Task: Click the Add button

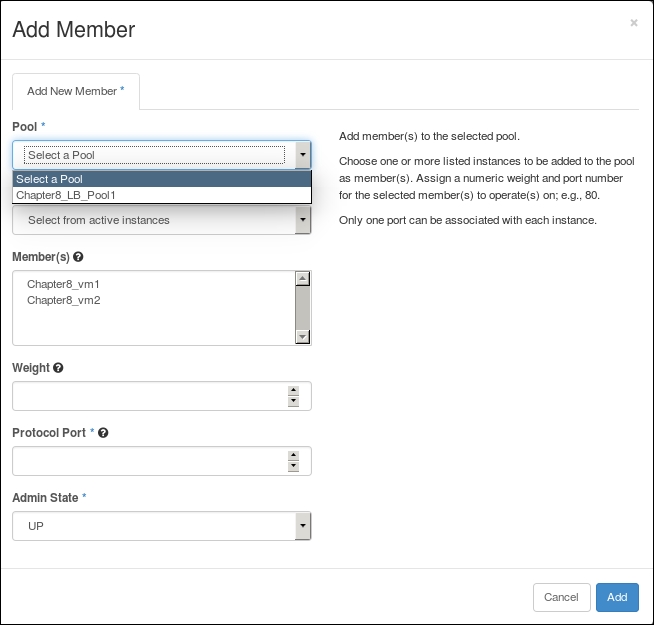Action: click(617, 597)
